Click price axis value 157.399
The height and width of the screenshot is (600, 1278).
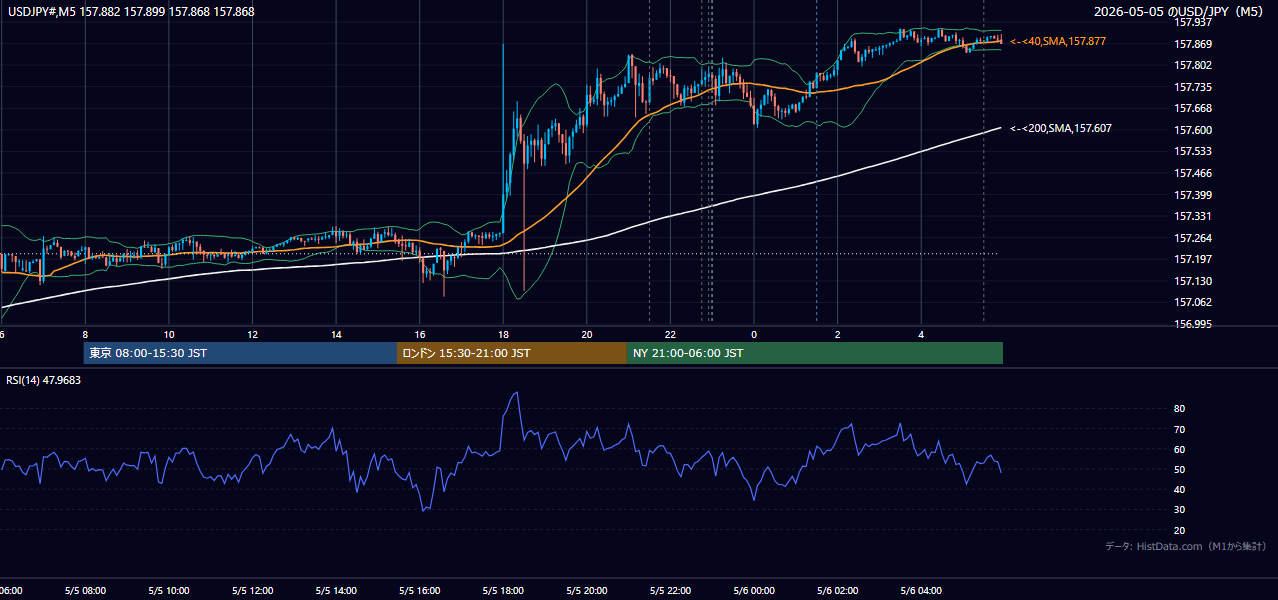pyautogui.click(x=1192, y=195)
